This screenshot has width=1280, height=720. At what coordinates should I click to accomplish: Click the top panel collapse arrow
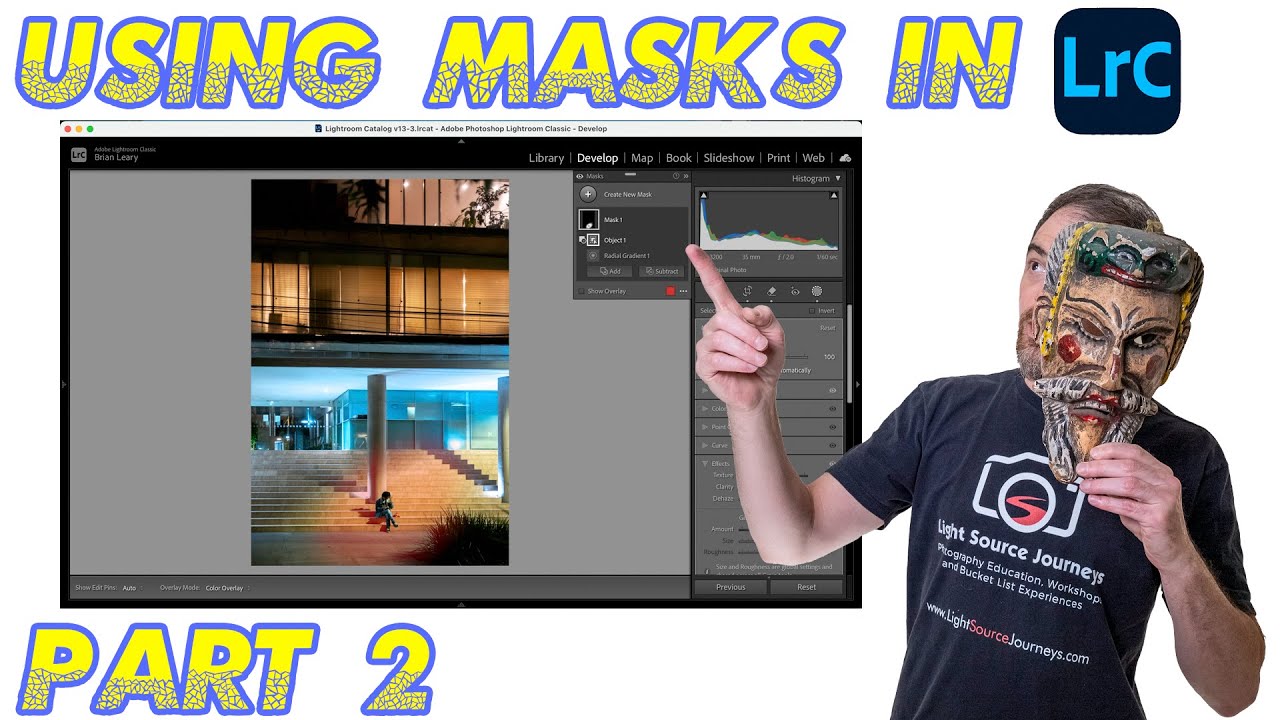(461, 142)
